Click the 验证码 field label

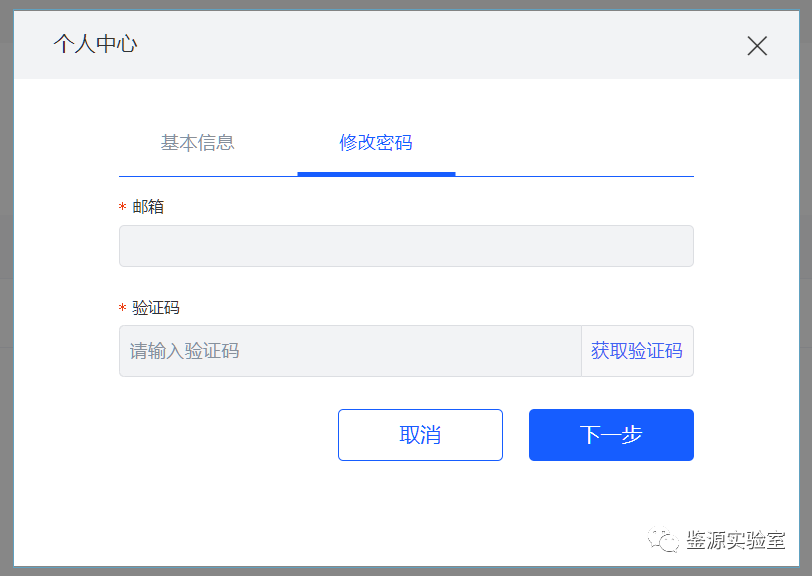(156, 308)
